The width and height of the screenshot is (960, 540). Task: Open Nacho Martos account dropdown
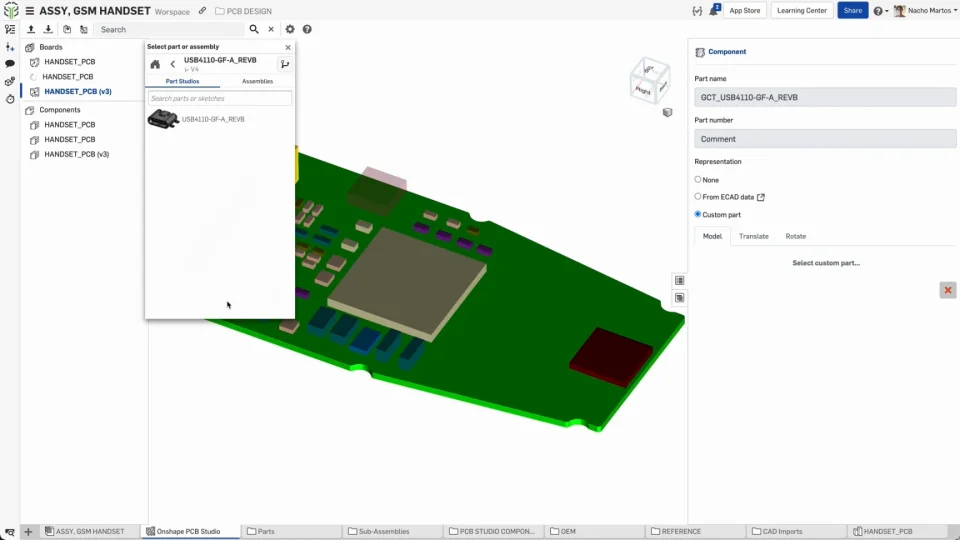pos(926,10)
